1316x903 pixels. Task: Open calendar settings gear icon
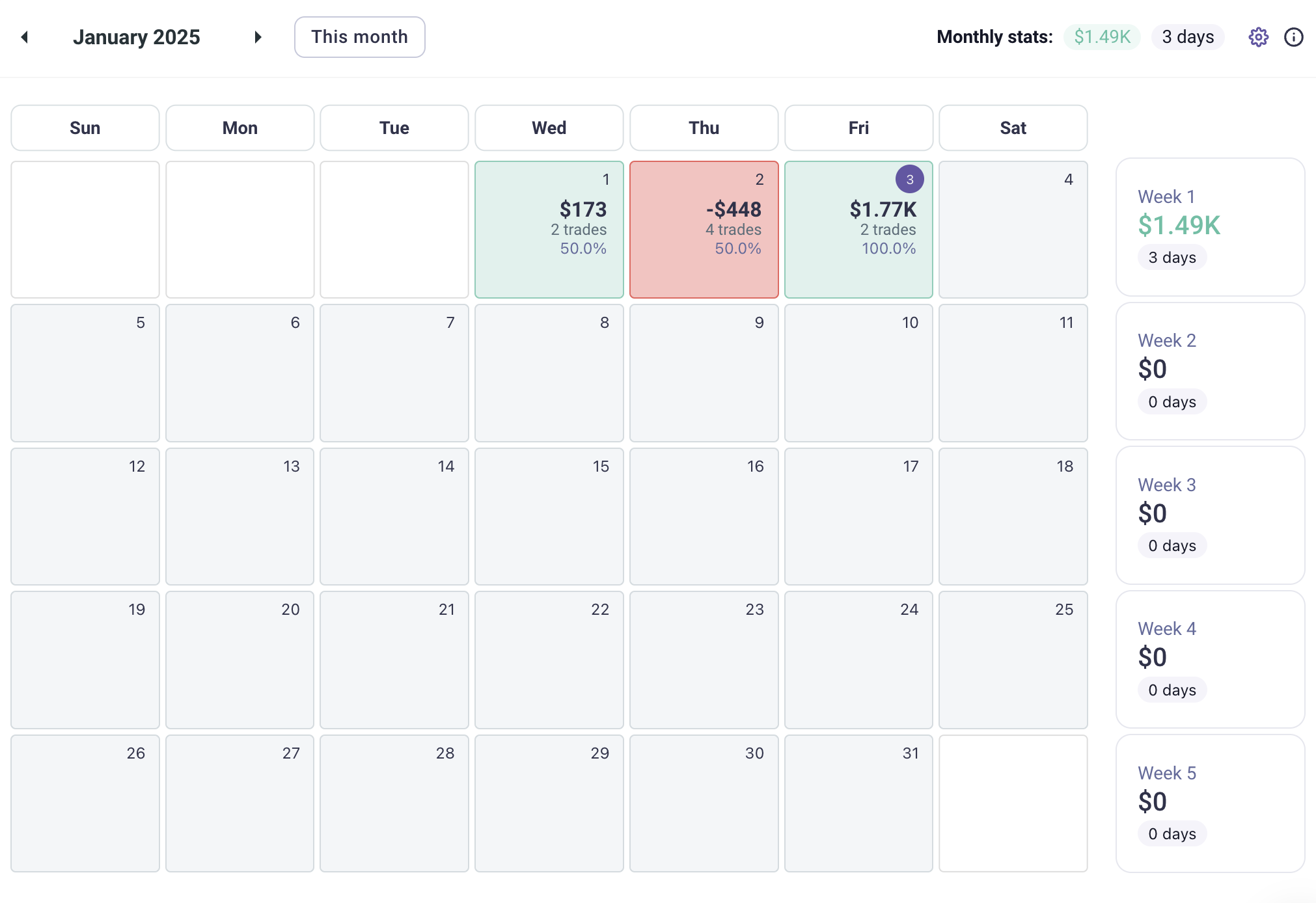tap(1258, 37)
